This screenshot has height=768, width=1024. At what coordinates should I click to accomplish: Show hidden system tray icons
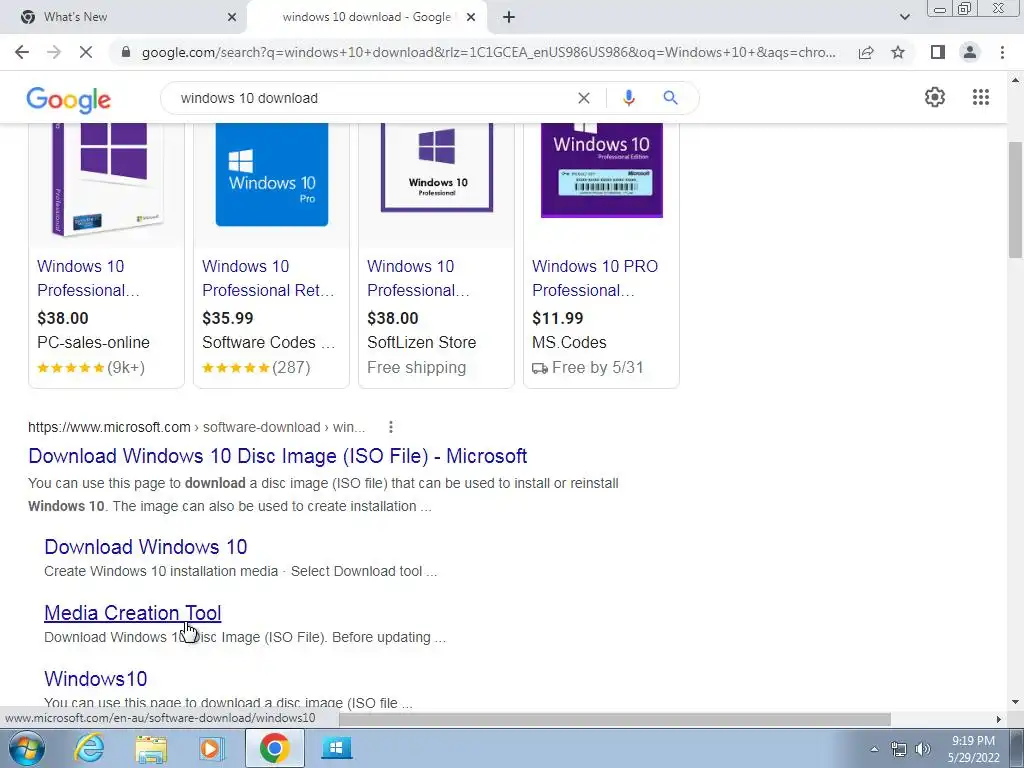(874, 749)
